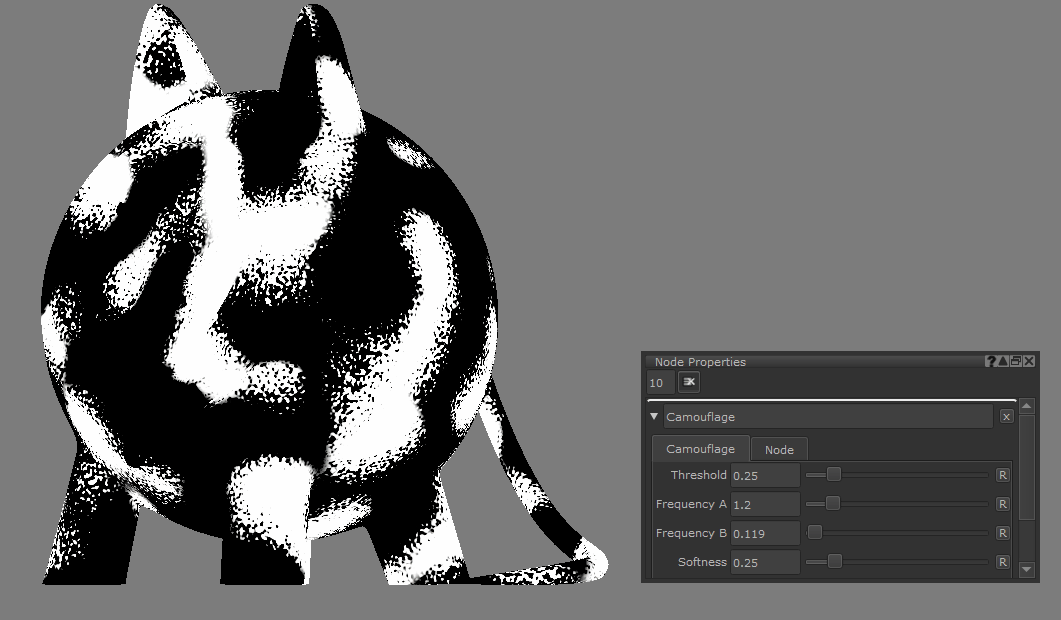Click the clear all node panels icon
The height and width of the screenshot is (620, 1061).
click(x=689, y=382)
